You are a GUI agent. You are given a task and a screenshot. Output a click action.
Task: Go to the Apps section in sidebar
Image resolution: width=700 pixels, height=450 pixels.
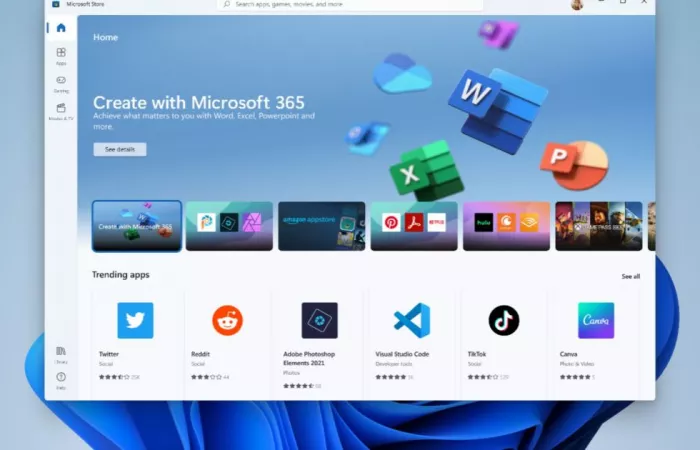[x=61, y=55]
